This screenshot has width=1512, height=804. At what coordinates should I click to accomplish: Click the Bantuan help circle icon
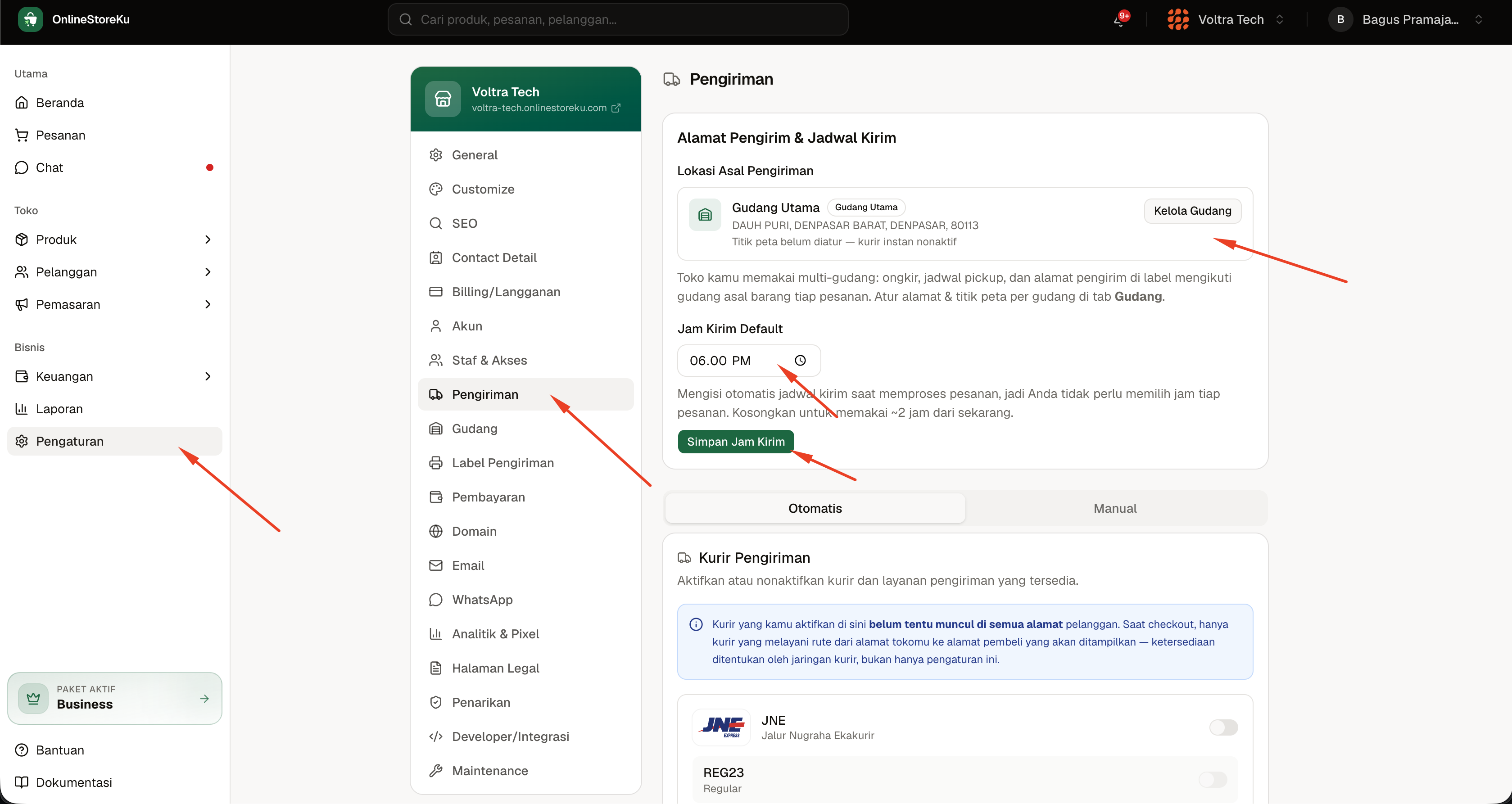click(22, 750)
